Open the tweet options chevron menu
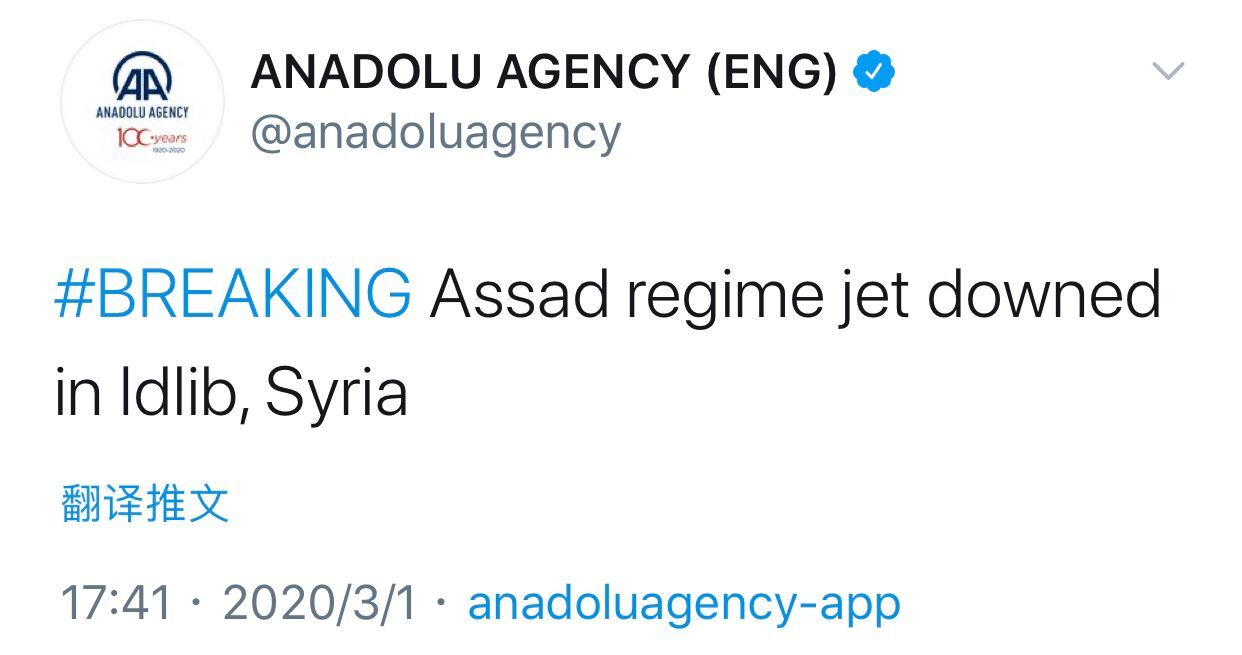 tap(1168, 71)
